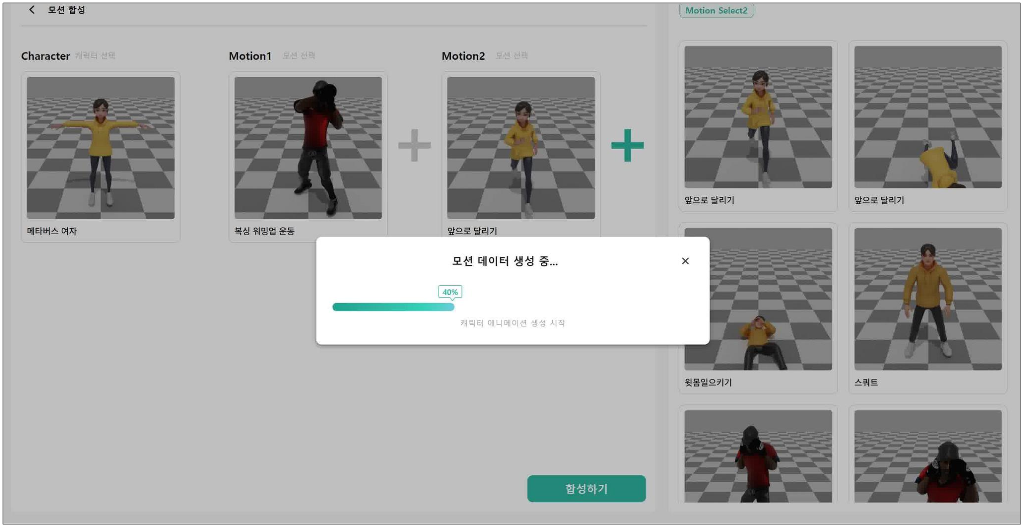Click the 모션 선택 label next to Motion1
The image size is (1023, 526).
coord(299,56)
